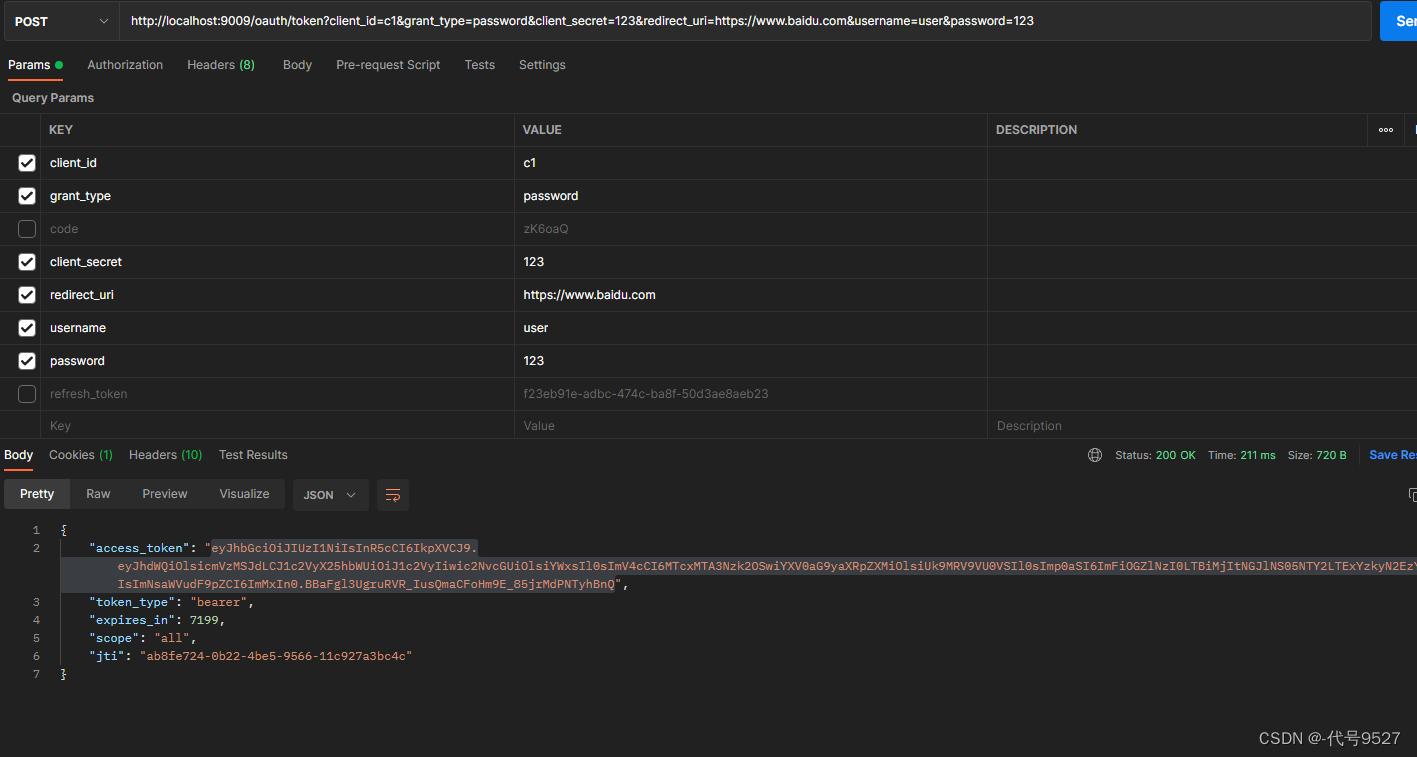Open the POST method dropdown
The height and width of the screenshot is (757, 1417).
pyautogui.click(x=61, y=21)
